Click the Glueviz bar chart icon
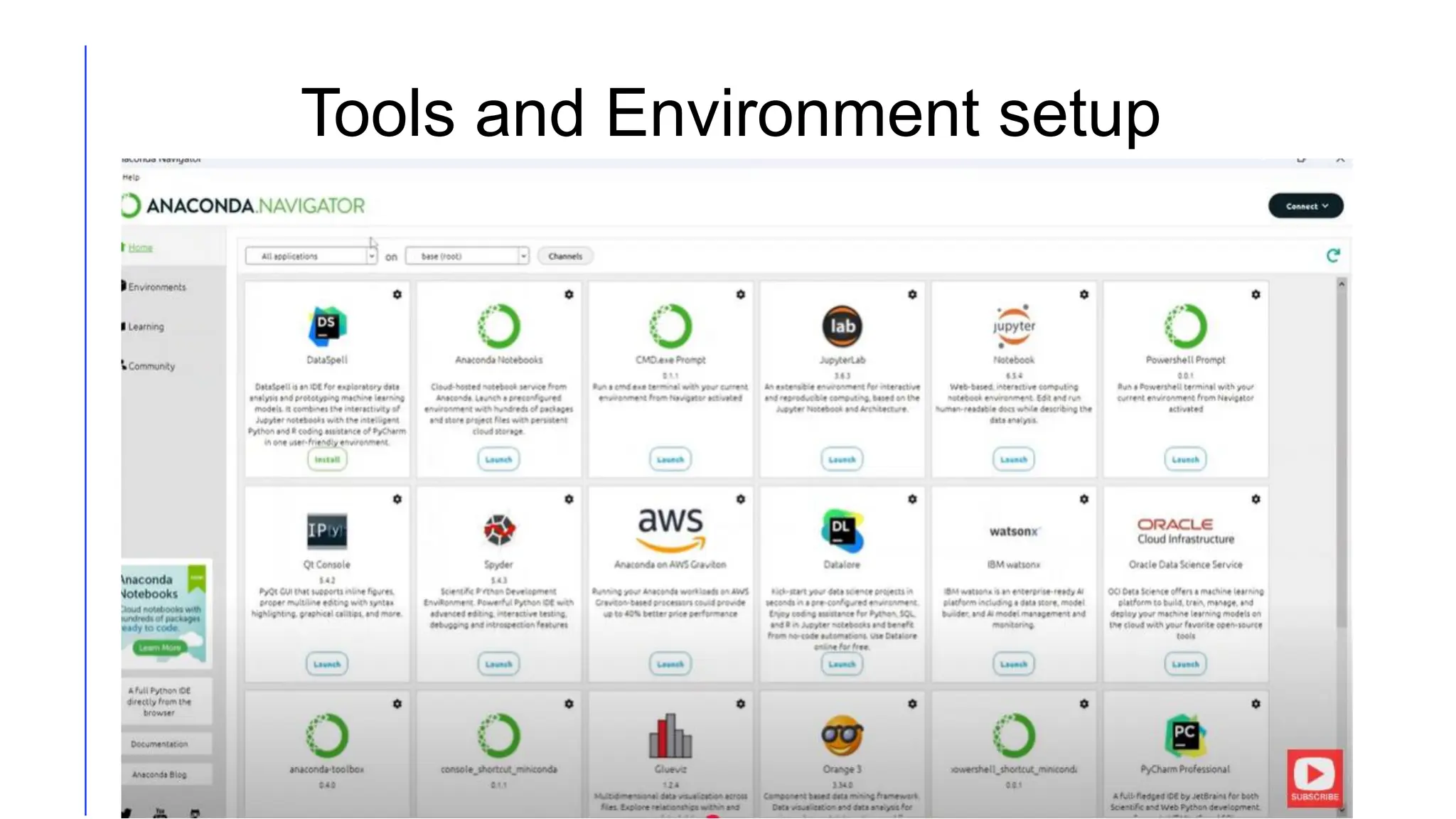Screen dimensions: 1456x819 670,735
